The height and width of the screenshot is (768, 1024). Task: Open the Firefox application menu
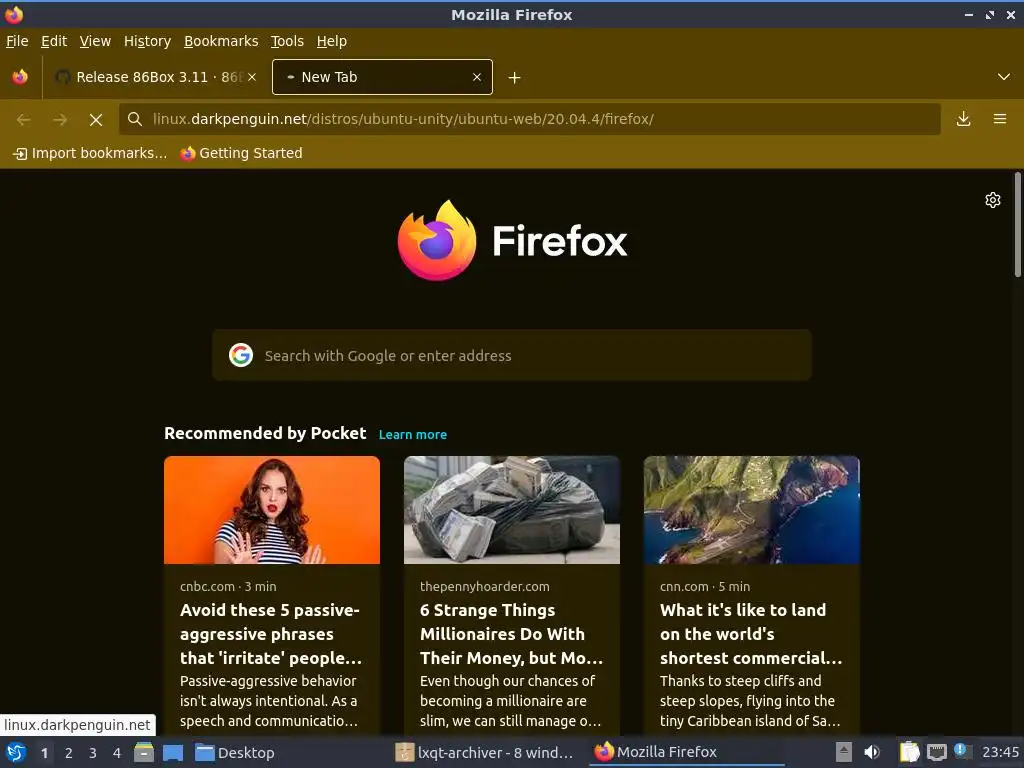pos(999,119)
